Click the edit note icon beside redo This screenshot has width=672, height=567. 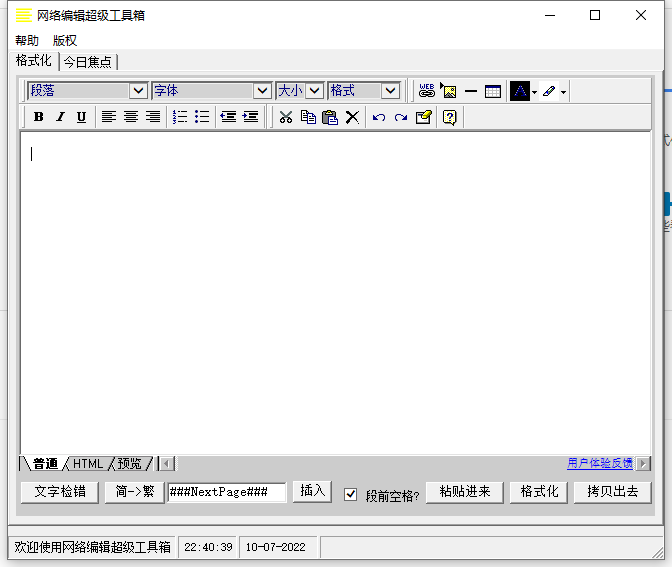pyautogui.click(x=423, y=117)
